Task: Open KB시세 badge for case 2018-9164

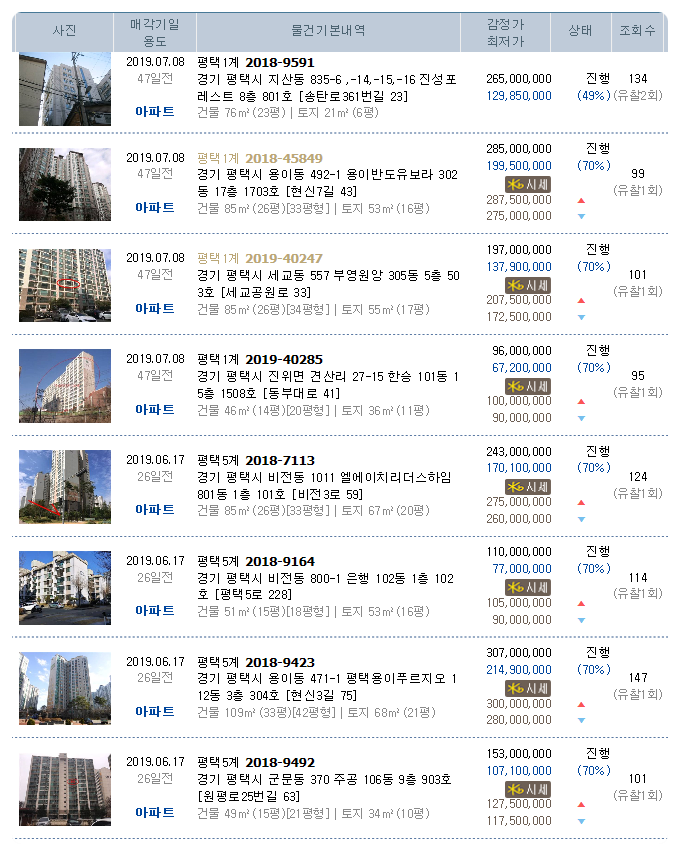Action: pos(528,588)
